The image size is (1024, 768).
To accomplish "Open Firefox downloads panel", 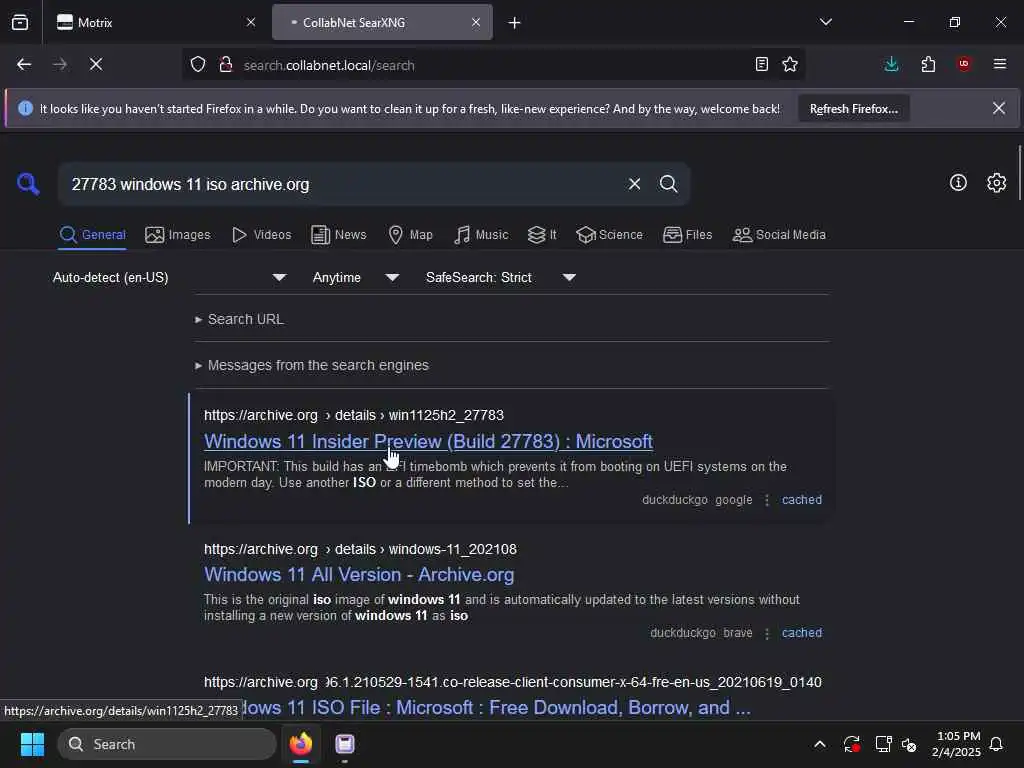I will 891,64.
